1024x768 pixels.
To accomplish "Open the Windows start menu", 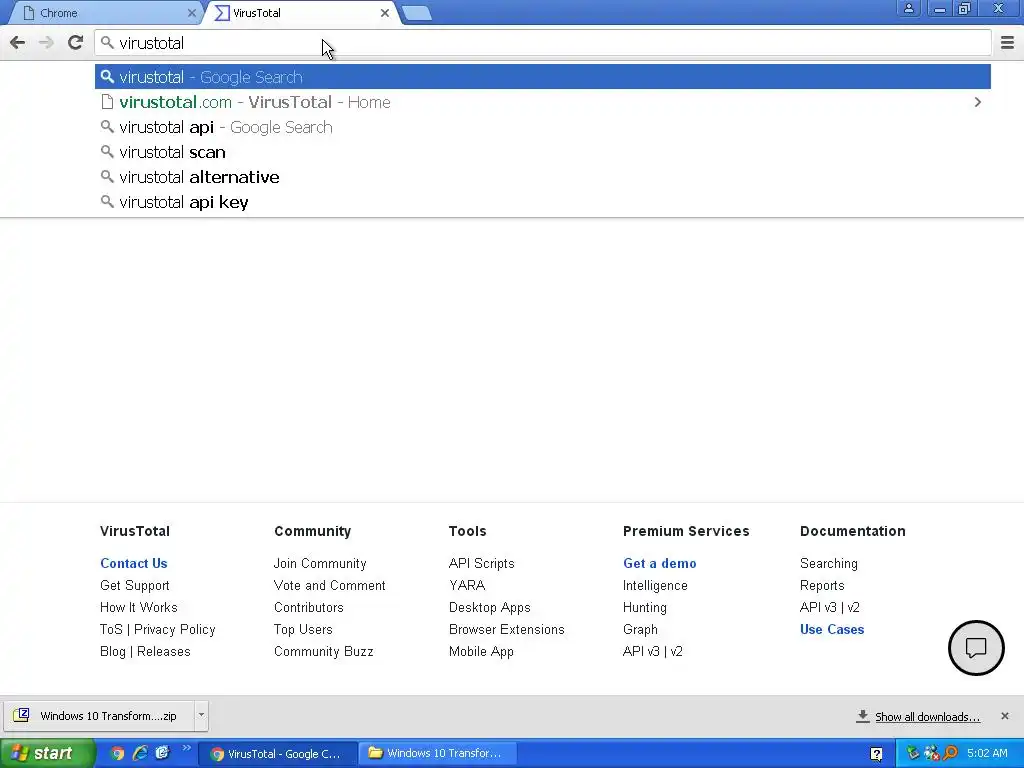I will click(x=46, y=754).
